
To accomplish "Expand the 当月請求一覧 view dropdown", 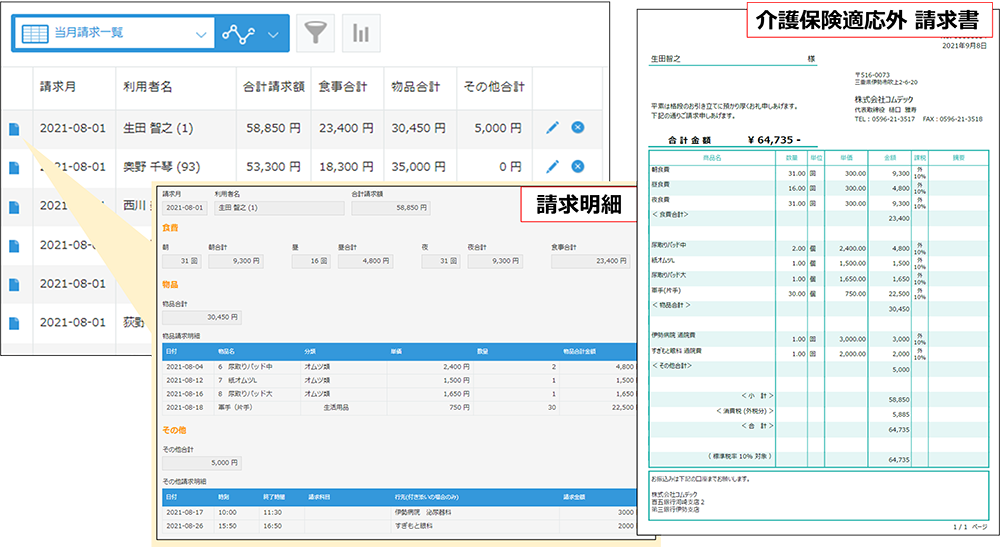I will point(201,33).
